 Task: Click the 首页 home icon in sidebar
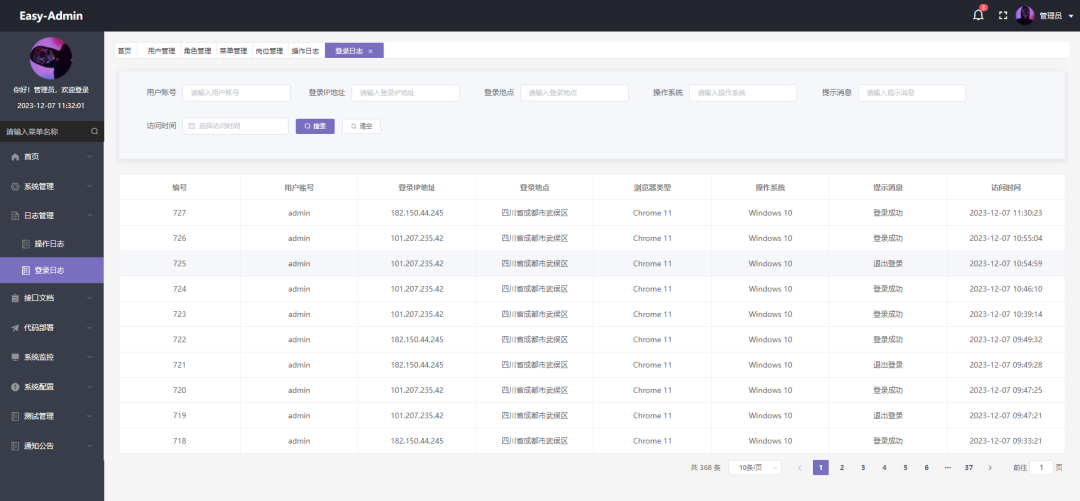pyautogui.click(x=15, y=156)
